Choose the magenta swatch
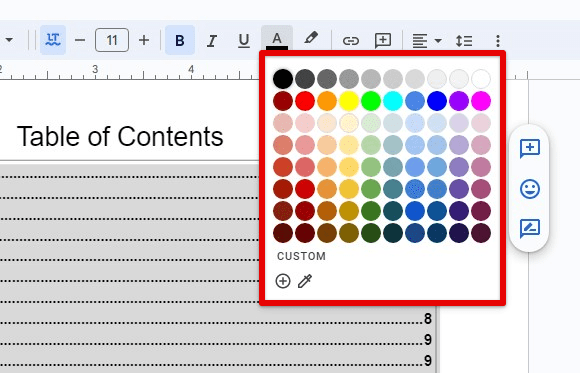 [481, 101]
